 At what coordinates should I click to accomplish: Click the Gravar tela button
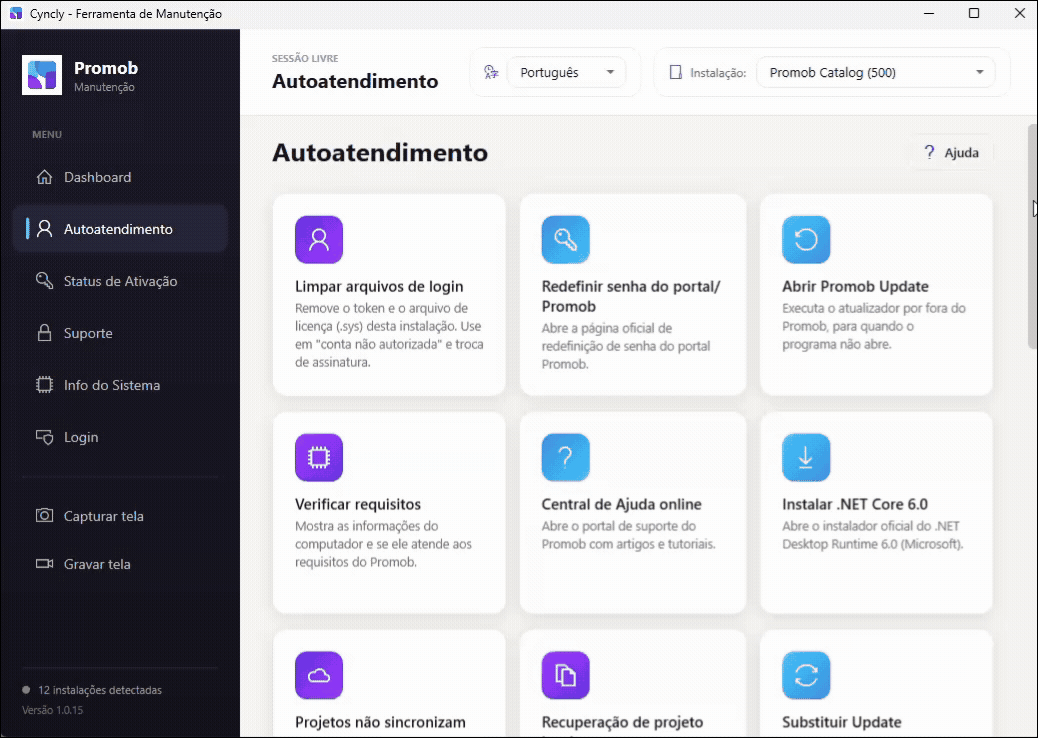click(120, 564)
